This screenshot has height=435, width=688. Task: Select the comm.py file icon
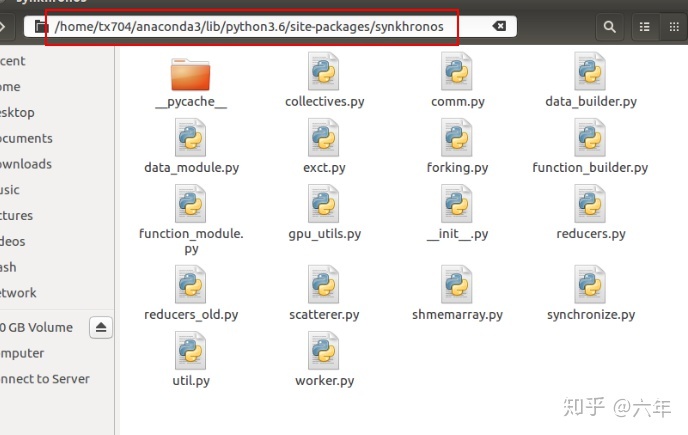457,71
